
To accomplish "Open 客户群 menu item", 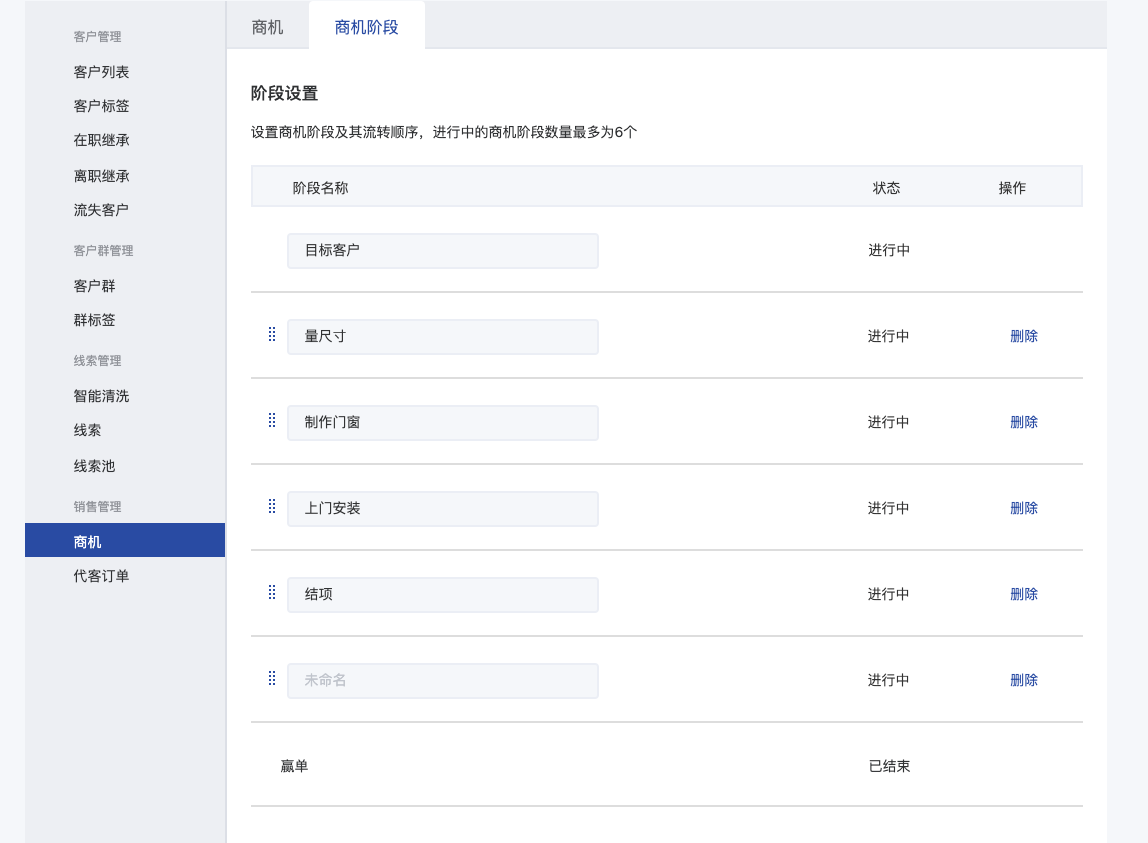I will (94, 286).
